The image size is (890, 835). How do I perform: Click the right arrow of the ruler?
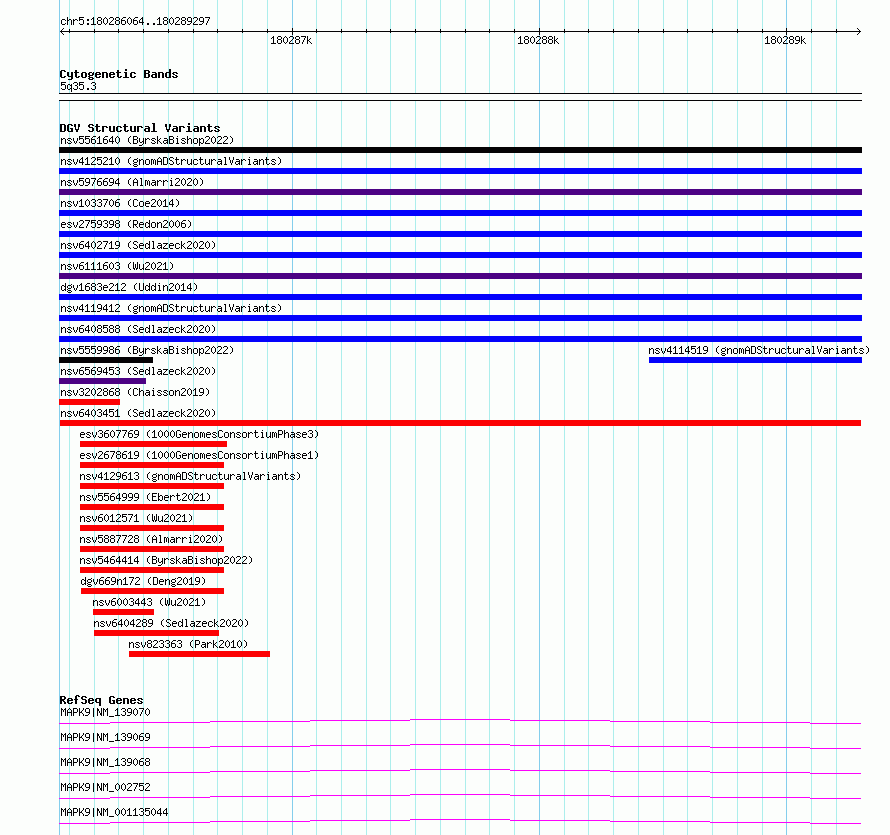[x=859, y=31]
